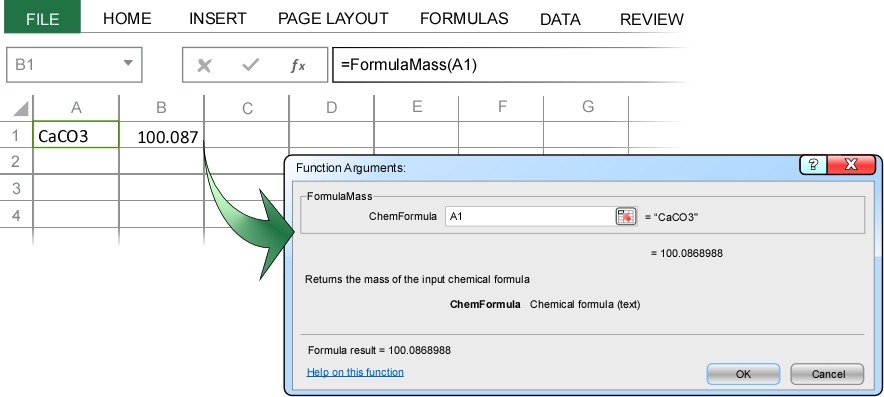Select row 4 header

pyautogui.click(x=16, y=215)
